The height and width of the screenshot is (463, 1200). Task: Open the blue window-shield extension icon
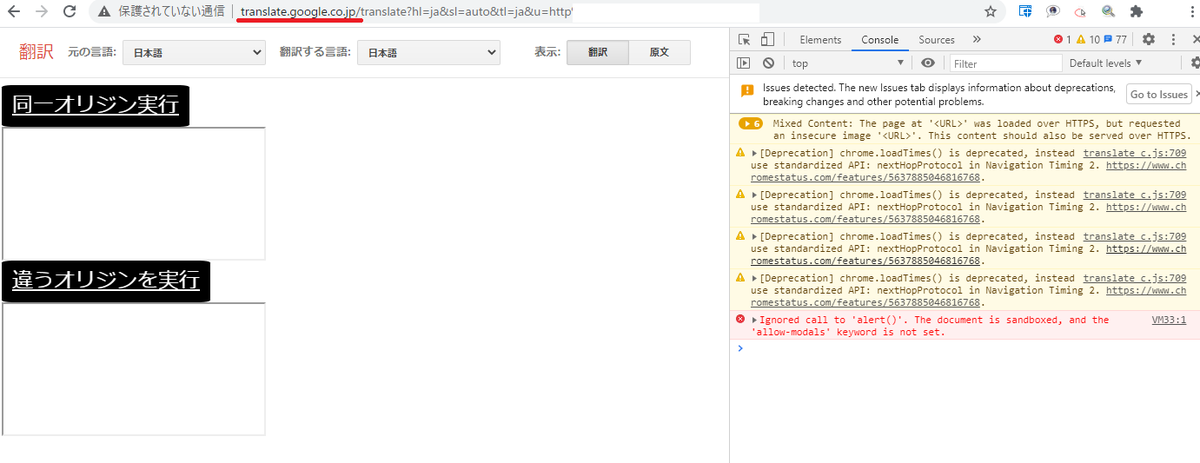click(x=1025, y=12)
